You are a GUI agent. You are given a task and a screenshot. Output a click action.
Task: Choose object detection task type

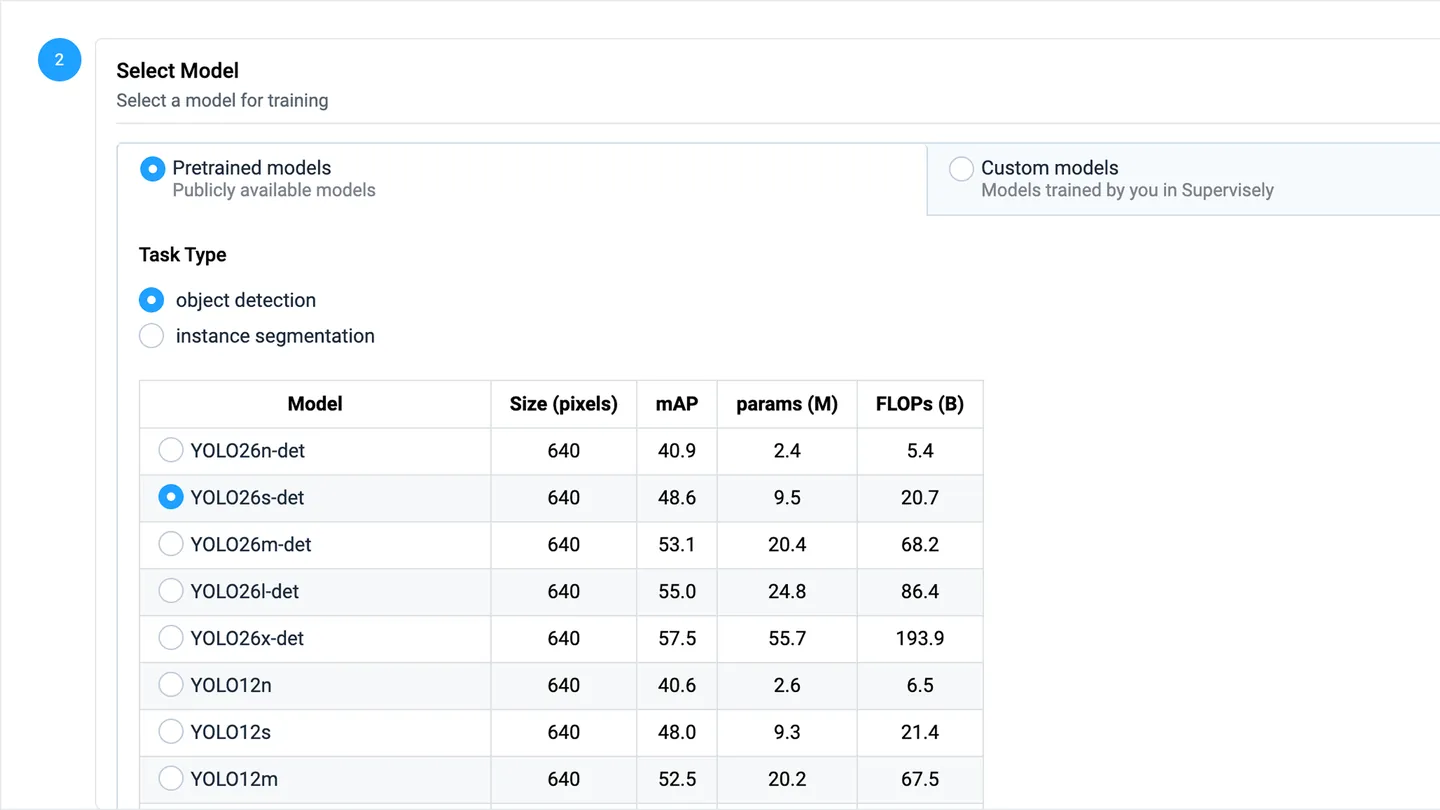coord(151,300)
